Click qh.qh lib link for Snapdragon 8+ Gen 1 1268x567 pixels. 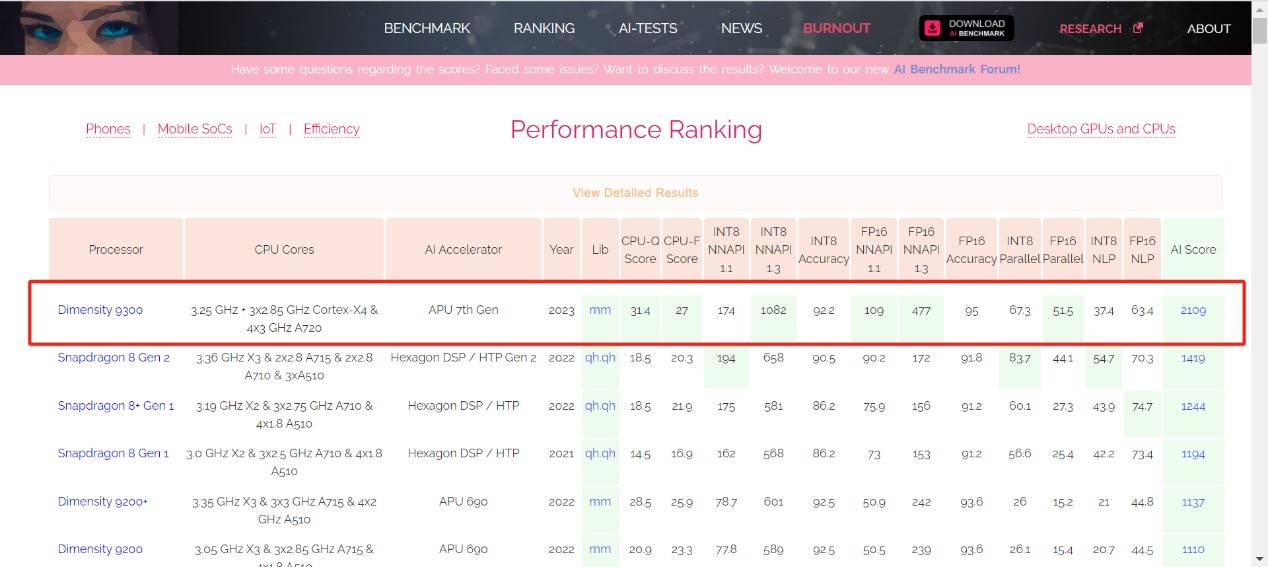click(x=600, y=406)
